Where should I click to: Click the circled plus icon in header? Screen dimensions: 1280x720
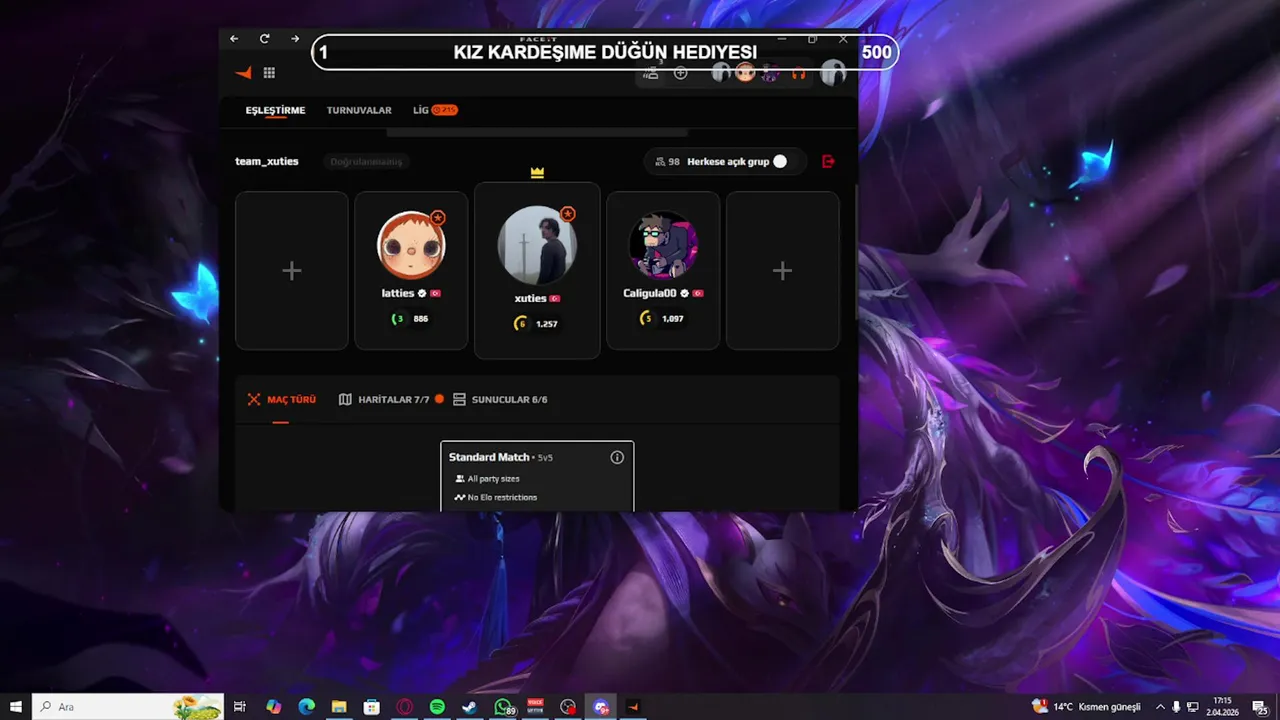click(681, 73)
